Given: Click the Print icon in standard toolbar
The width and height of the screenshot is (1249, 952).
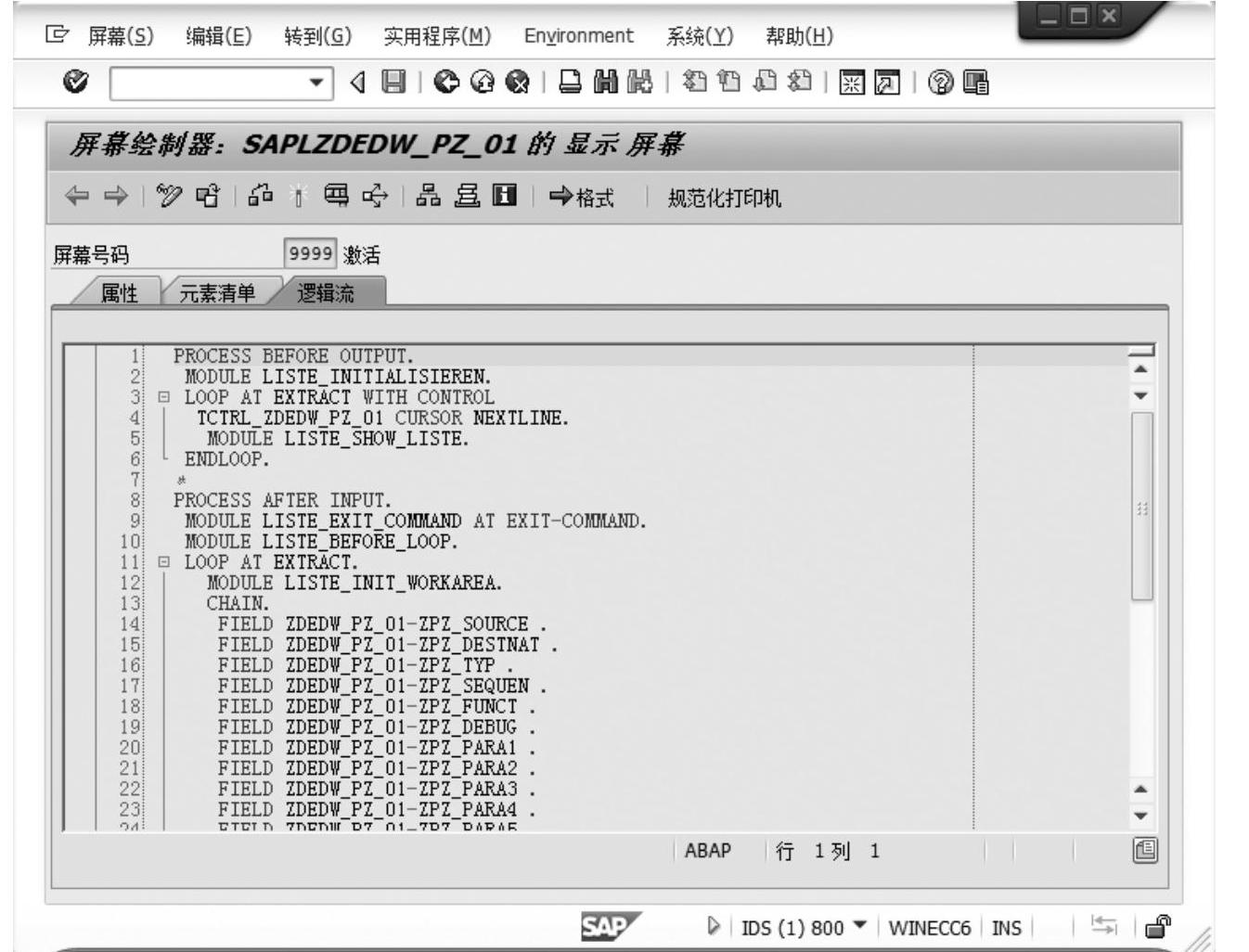Looking at the screenshot, I should point(571,83).
